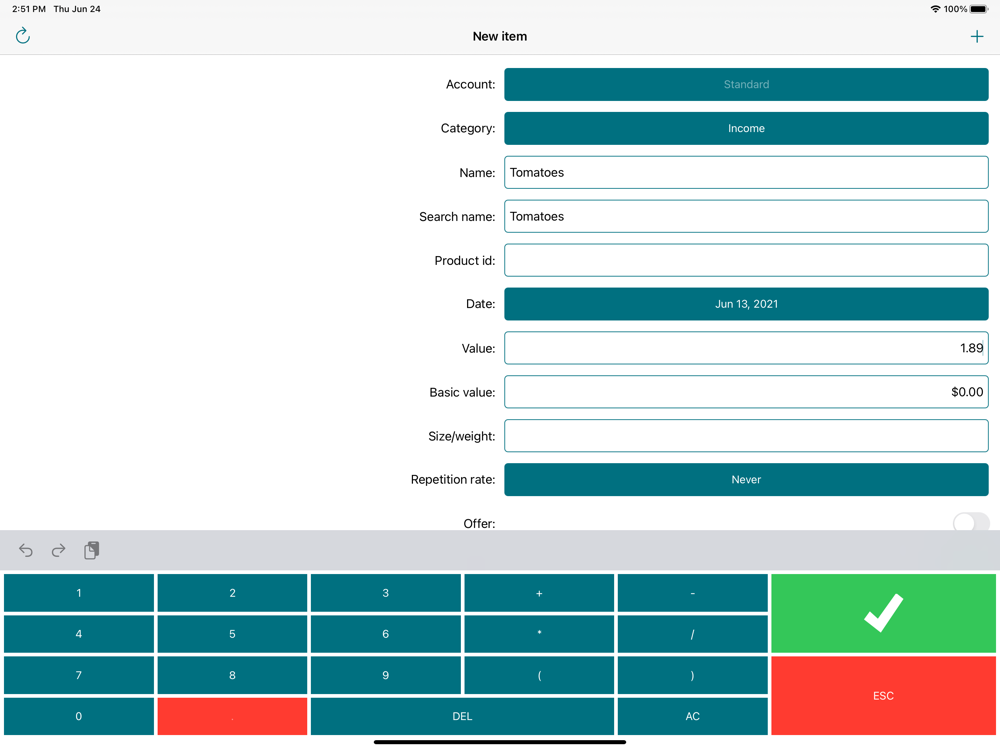
Task: Tap the minus operator key
Action: 693,593
